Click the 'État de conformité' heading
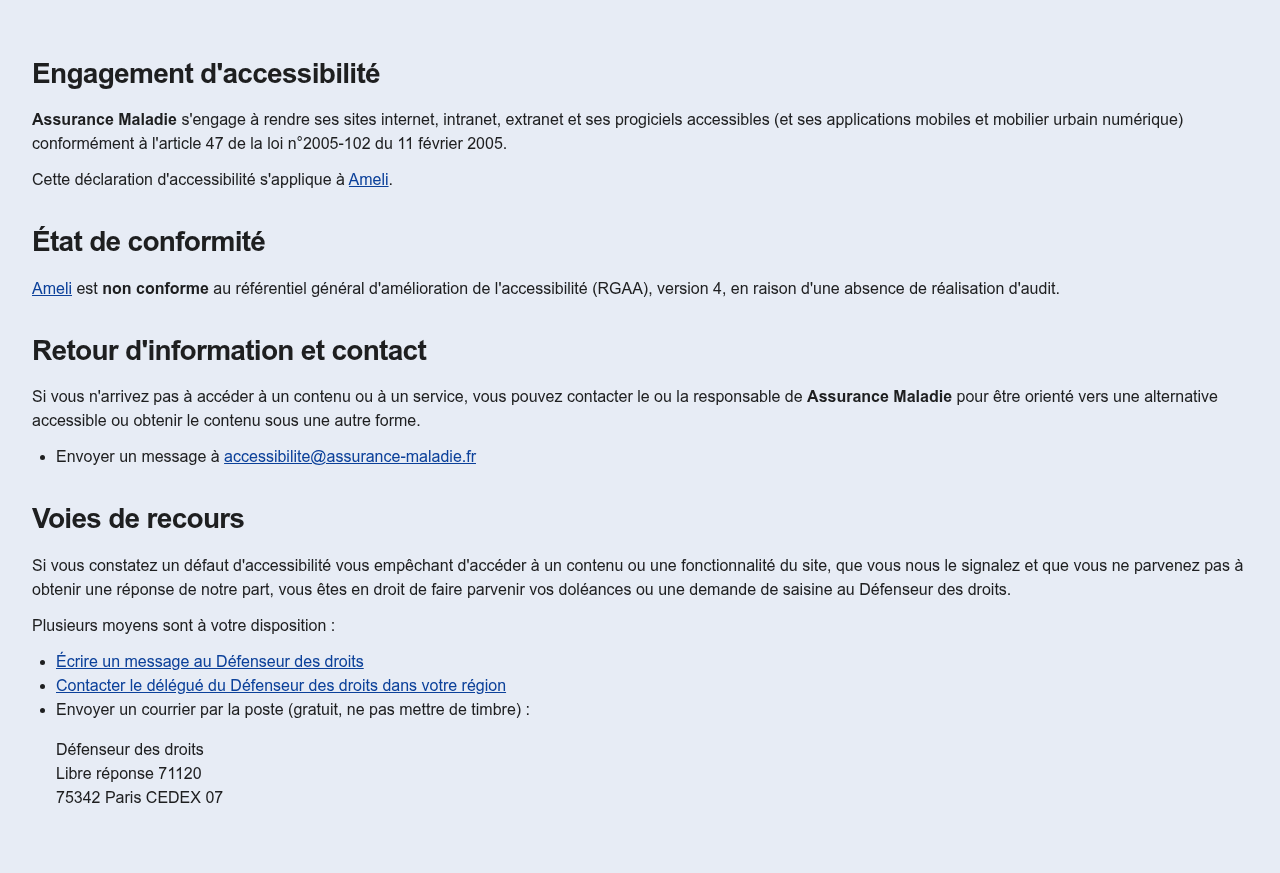Viewport: 1280px width, 873px height. coord(148,242)
